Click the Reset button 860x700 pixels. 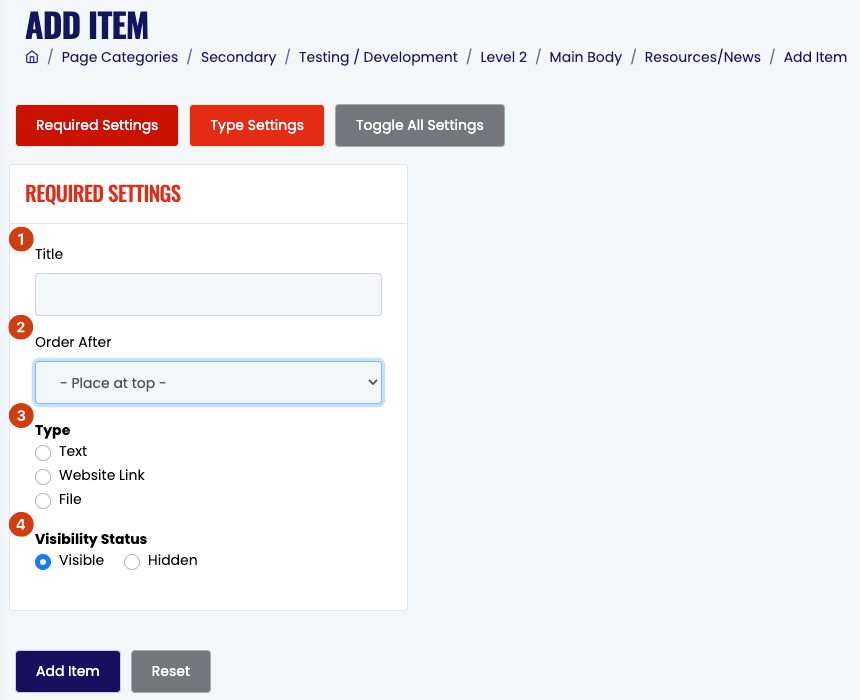171,671
